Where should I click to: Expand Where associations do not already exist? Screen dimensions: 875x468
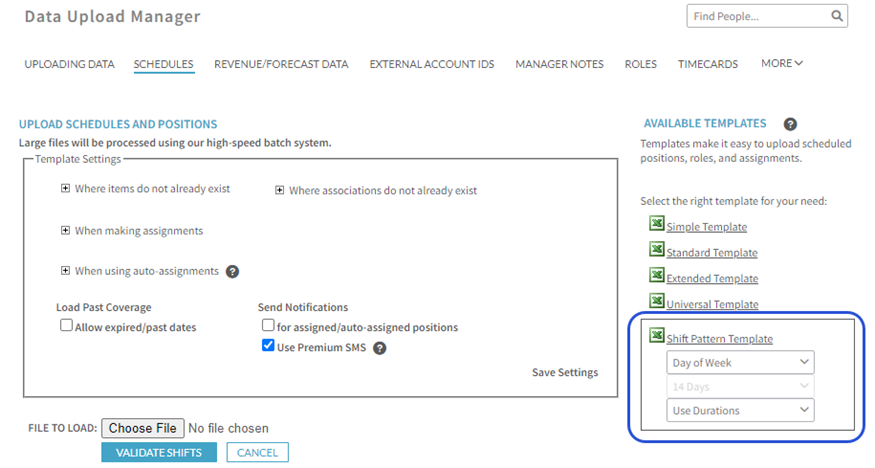tap(280, 190)
